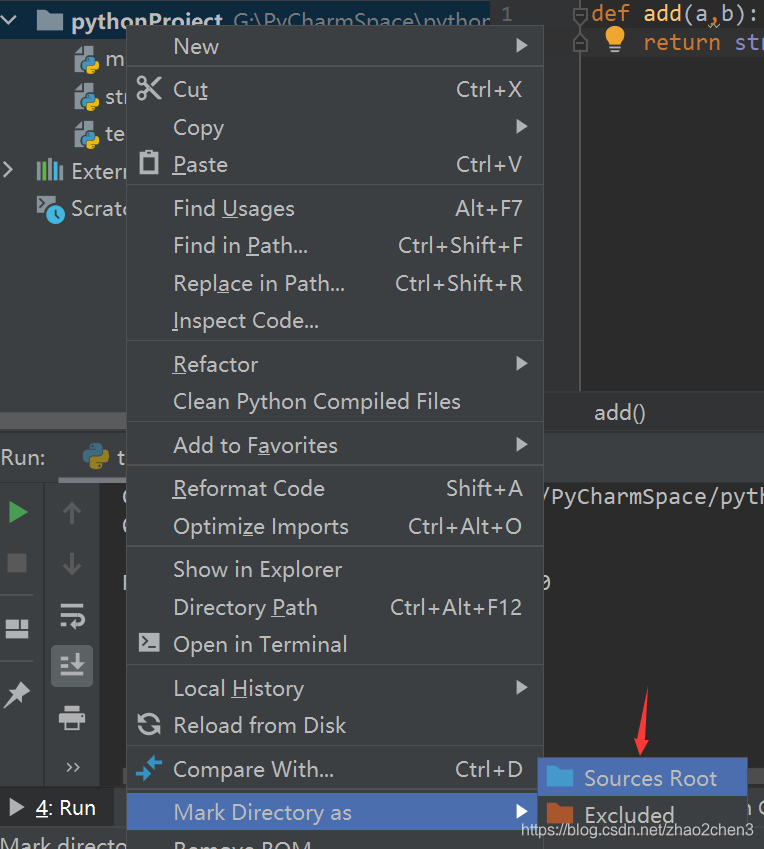This screenshot has height=849, width=764.
Task: Open the Copy submenu
Action: (x=335, y=127)
